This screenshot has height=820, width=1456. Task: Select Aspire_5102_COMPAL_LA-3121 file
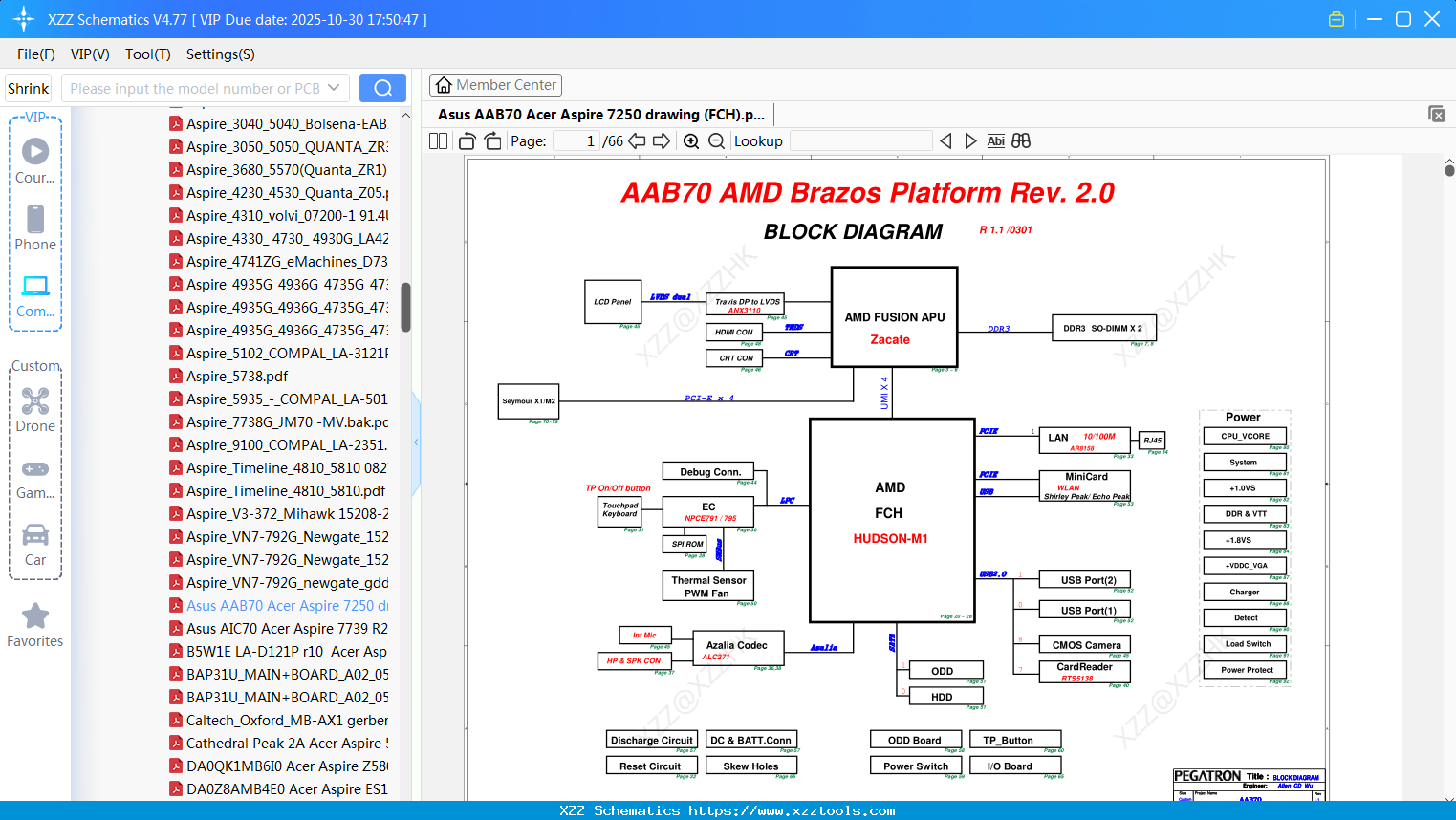tap(278, 353)
